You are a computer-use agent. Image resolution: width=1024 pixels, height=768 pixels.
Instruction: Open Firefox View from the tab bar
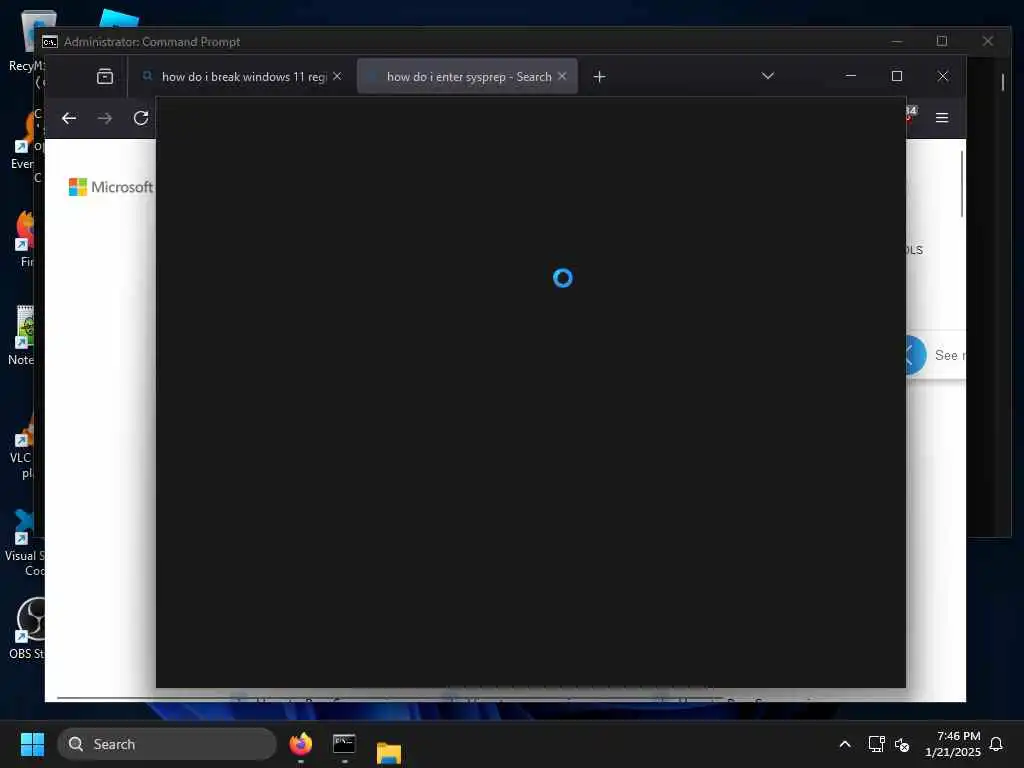click(104, 76)
